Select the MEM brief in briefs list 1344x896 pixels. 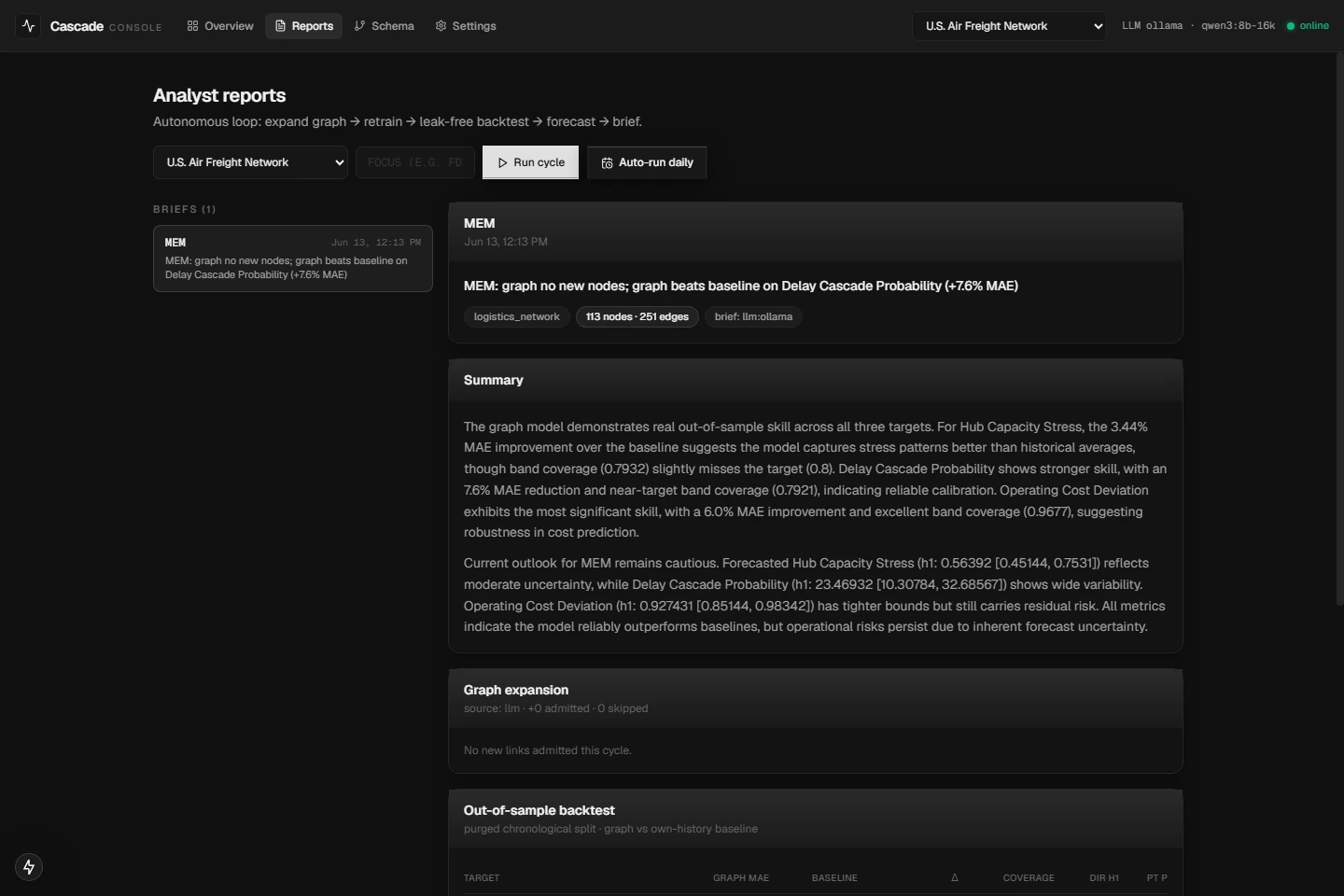293,259
